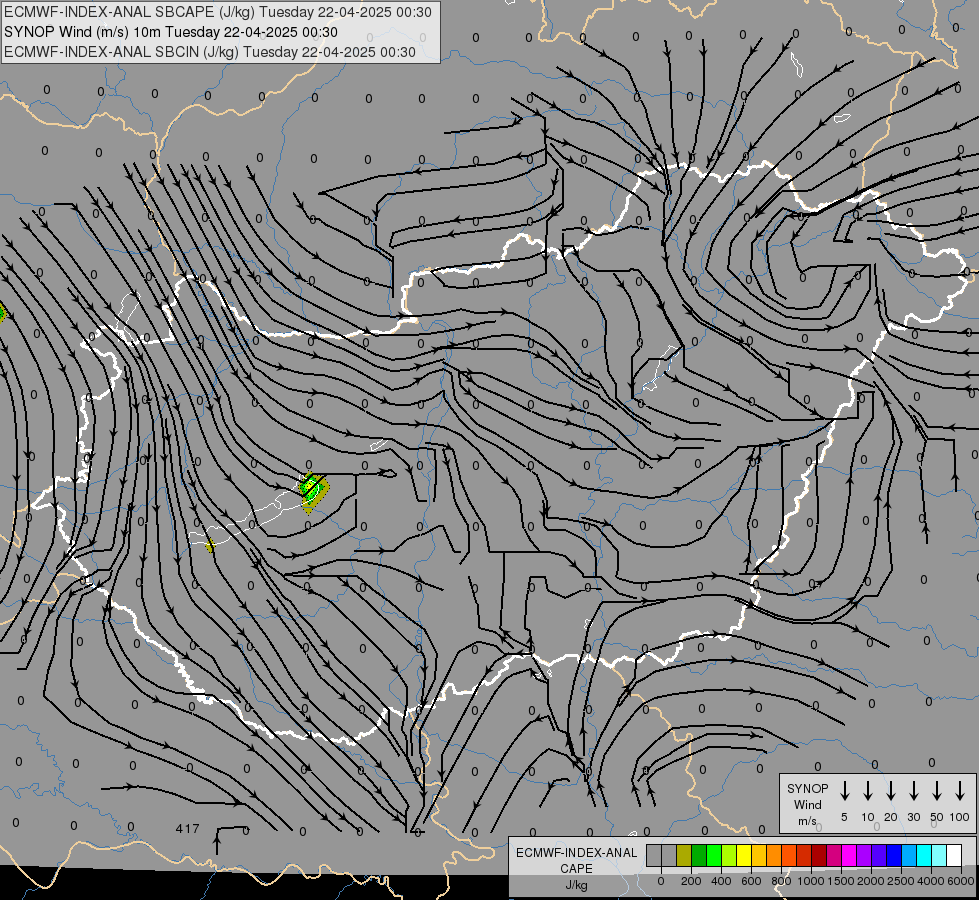Click the 2000 tick label on CAPE scale
Screen dimensions: 979x900
871,881
